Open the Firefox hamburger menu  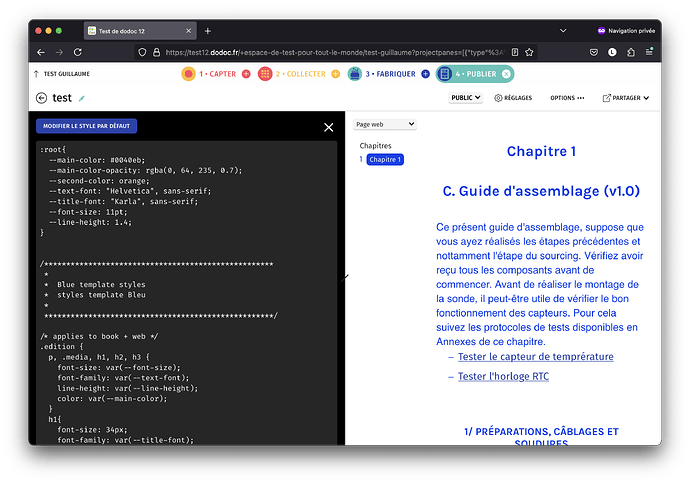tap(649, 52)
